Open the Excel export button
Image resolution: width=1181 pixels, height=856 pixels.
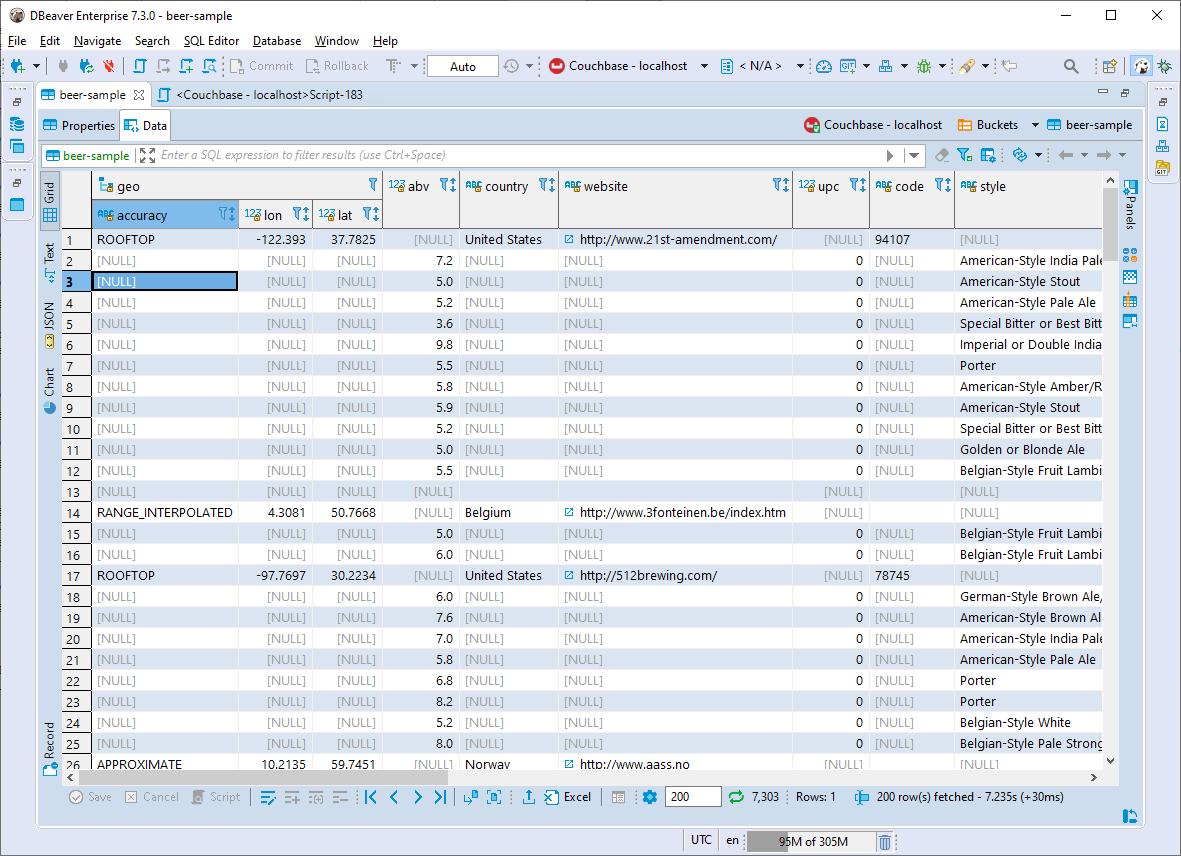pos(567,797)
